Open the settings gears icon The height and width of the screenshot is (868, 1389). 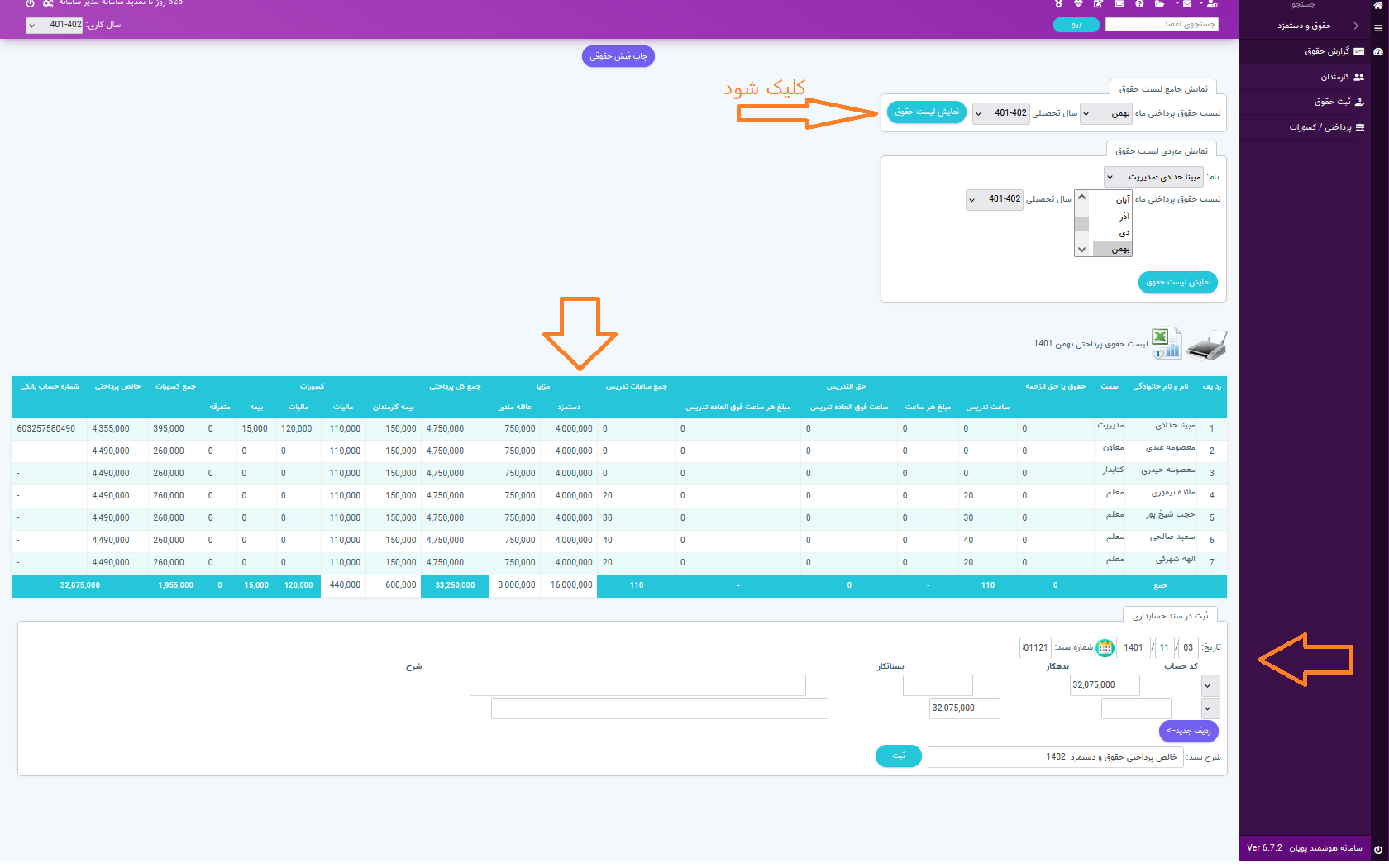pyautogui.click(x=48, y=4)
